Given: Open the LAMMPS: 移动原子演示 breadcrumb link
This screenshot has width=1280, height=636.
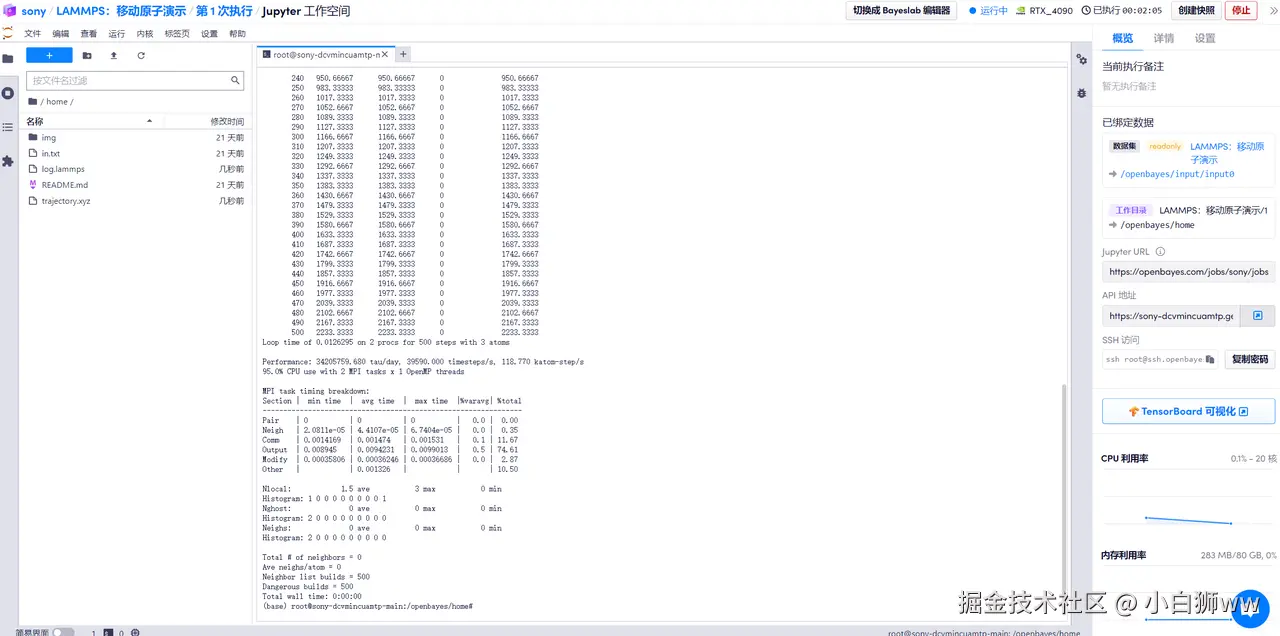Looking at the screenshot, I should [123, 11].
